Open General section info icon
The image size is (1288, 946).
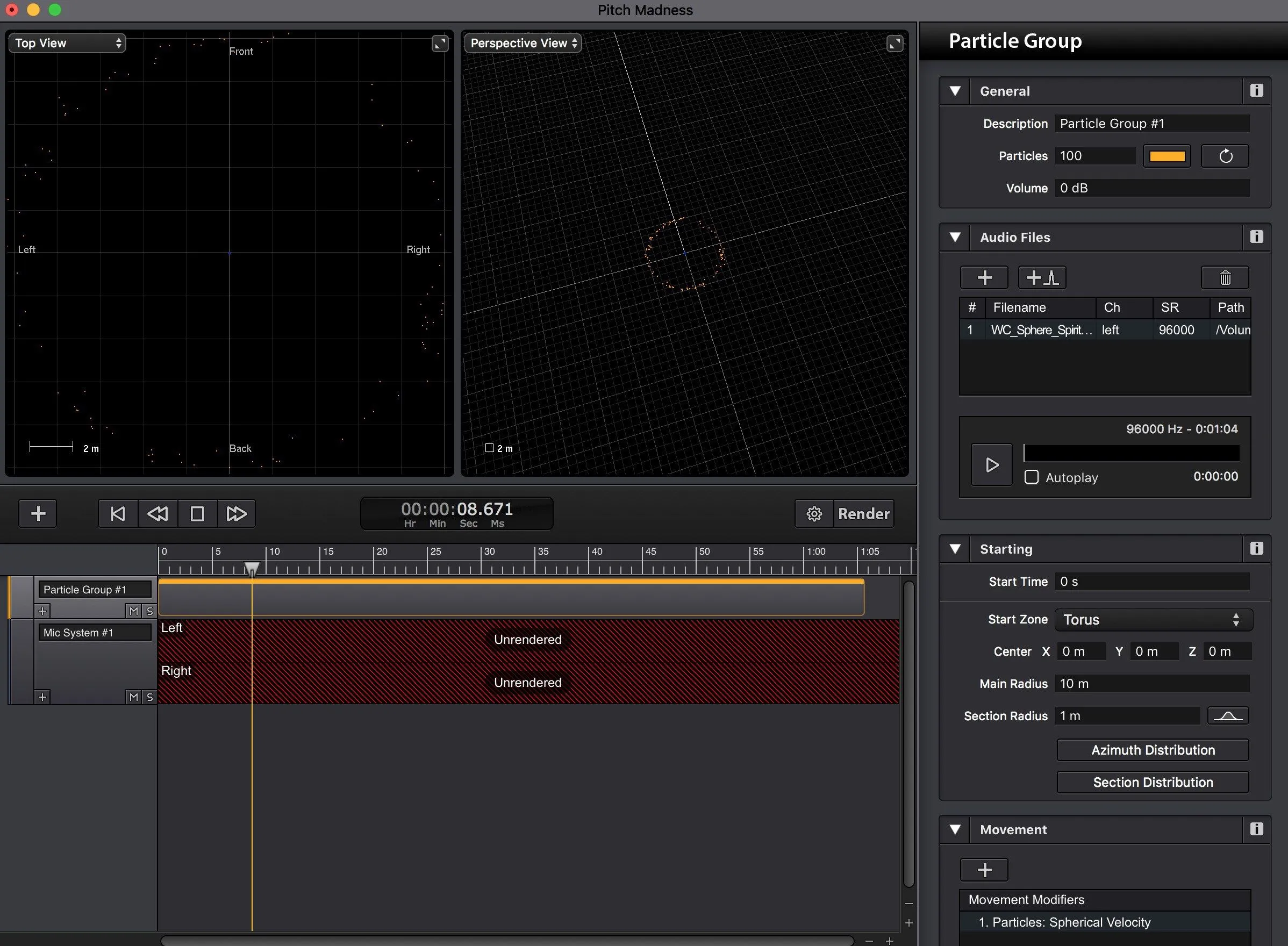1256,90
